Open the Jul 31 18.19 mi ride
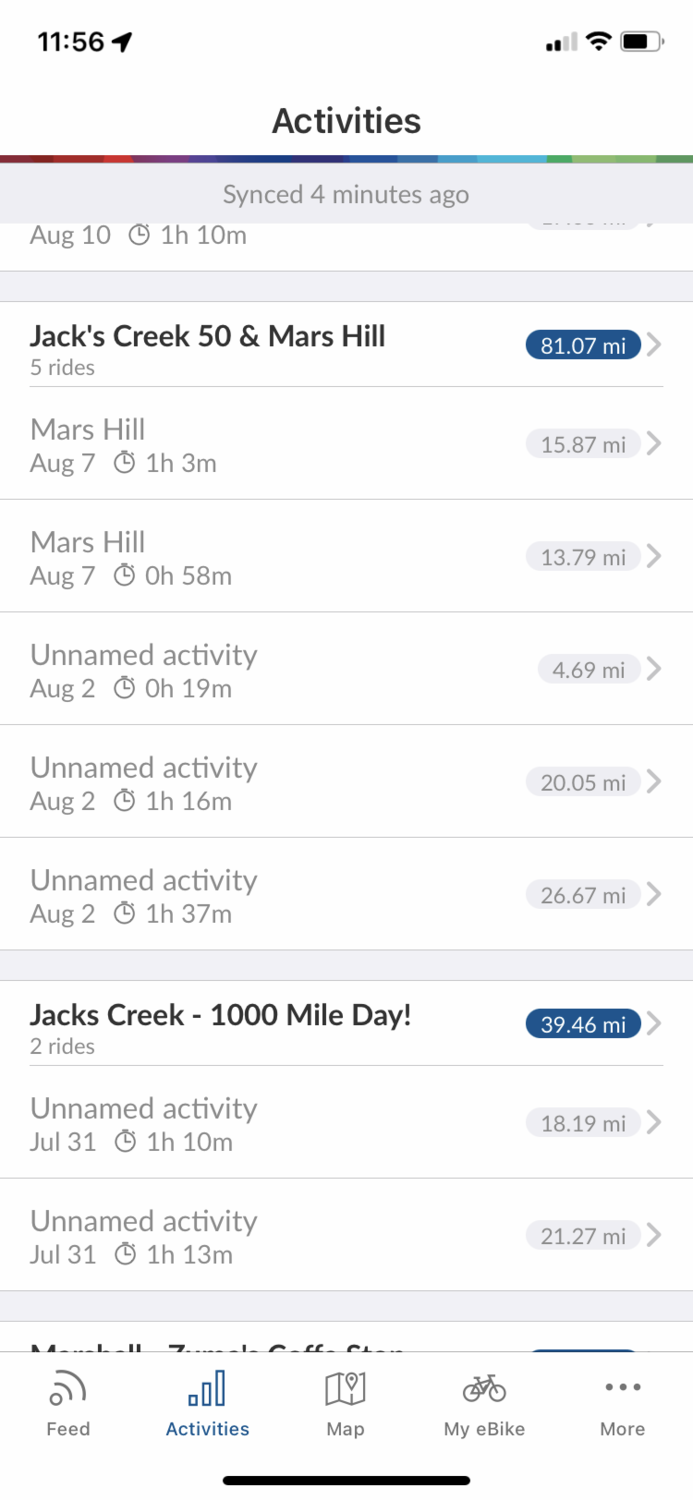This screenshot has width=693, height=1500. click(250, 1123)
